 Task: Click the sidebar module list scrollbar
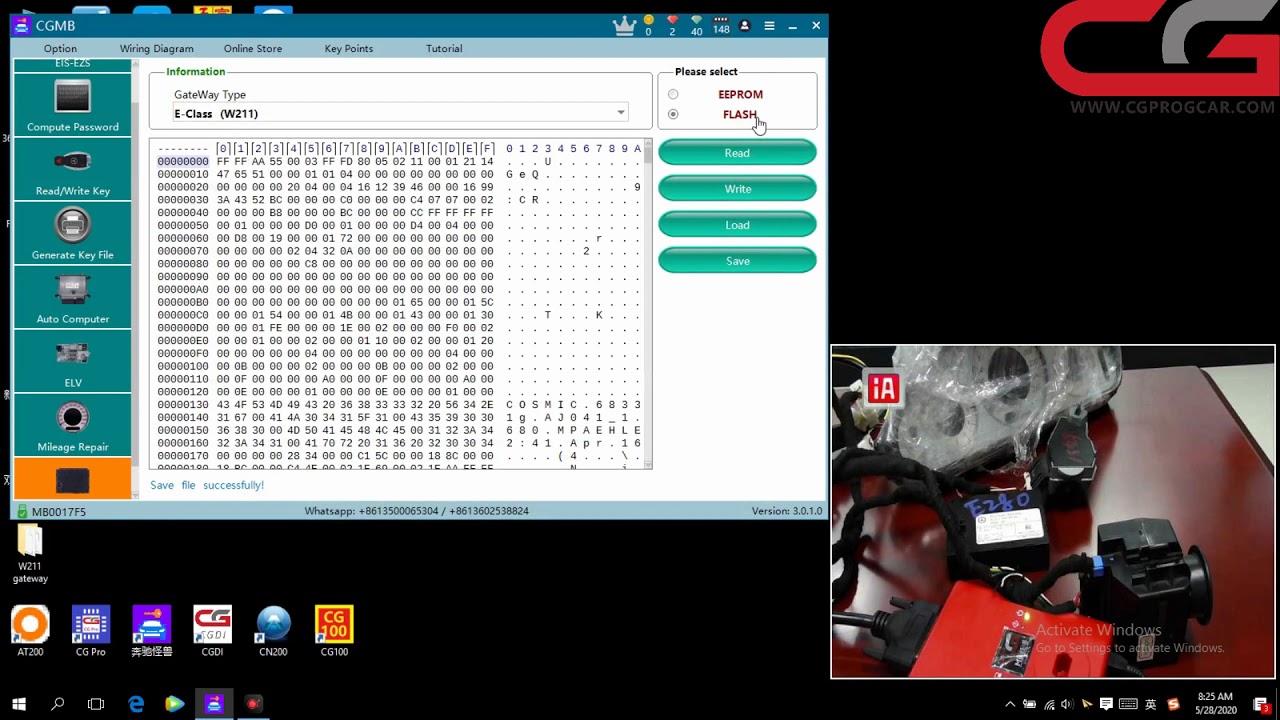[x=136, y=280]
